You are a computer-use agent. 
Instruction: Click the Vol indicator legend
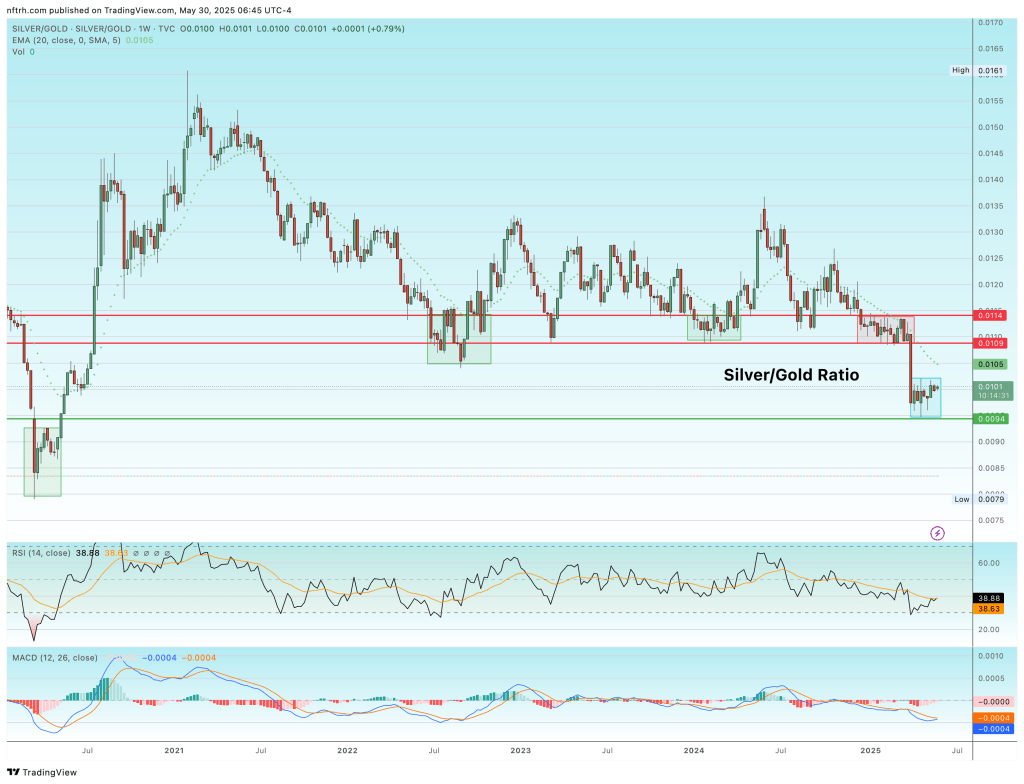tap(20, 50)
